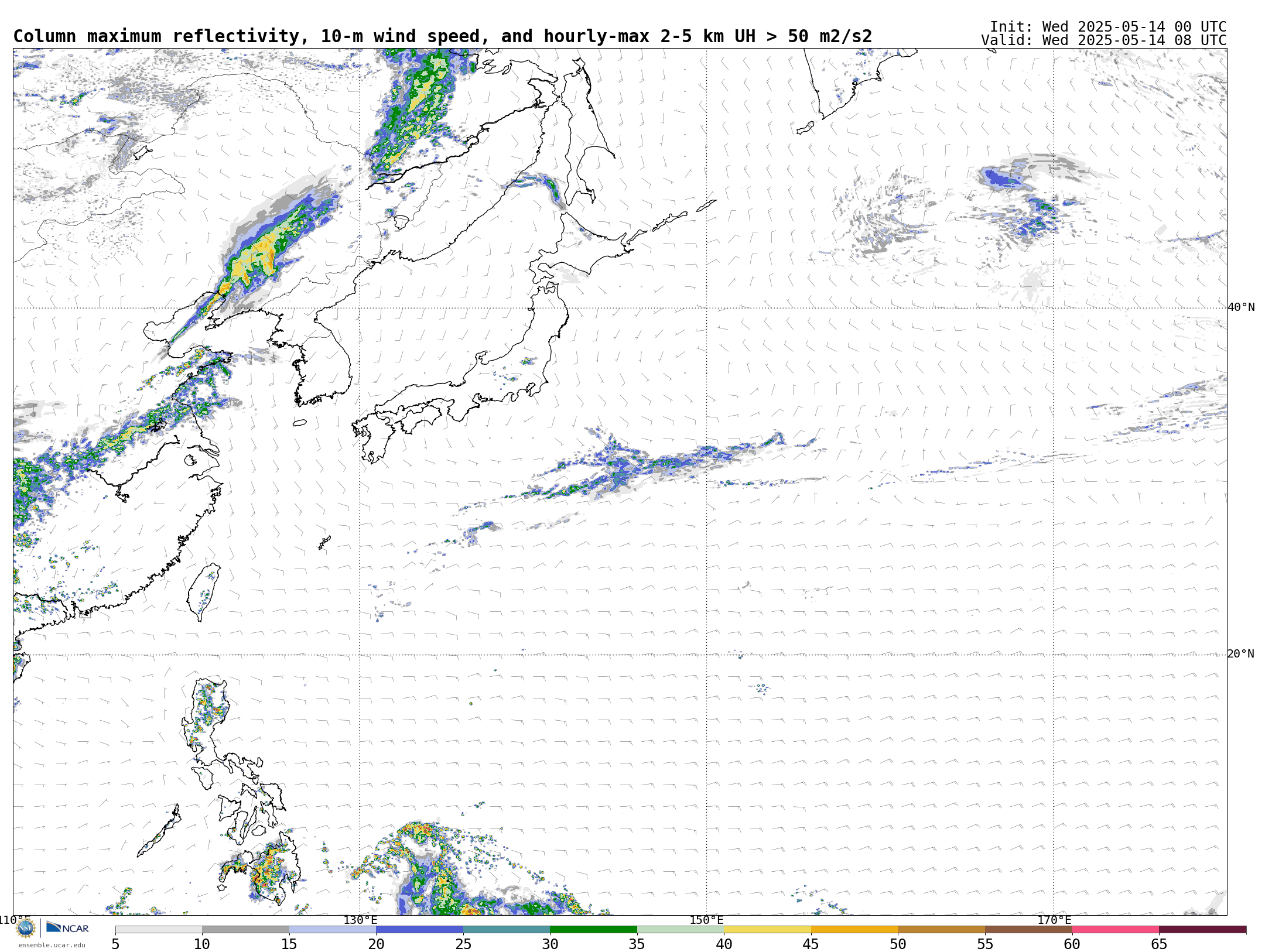Click the light gray 5-10 dBZ colorbar segment
Viewport: 1265px width, 952px height.
[x=159, y=930]
